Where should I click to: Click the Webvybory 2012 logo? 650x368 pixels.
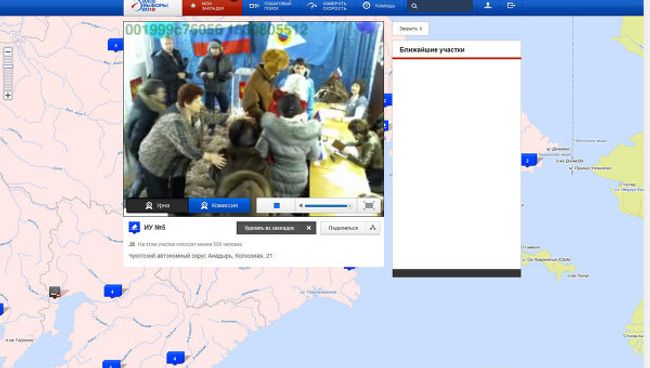tap(153, 6)
